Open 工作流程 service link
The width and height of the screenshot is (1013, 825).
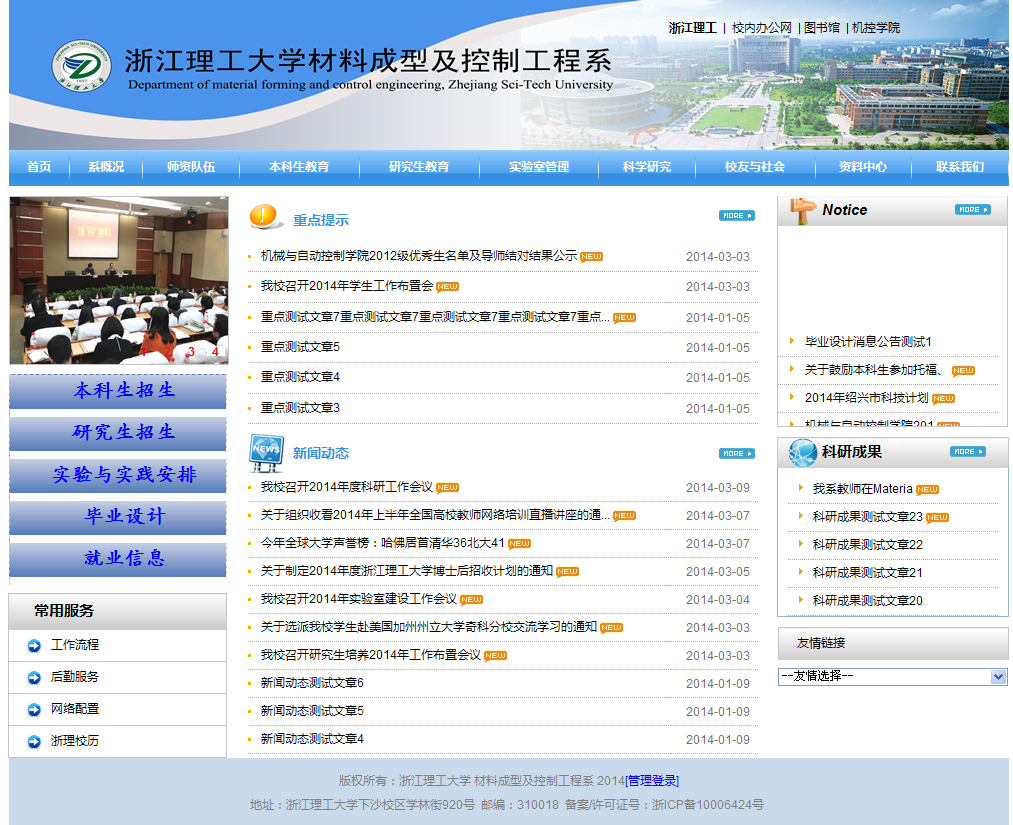click(75, 645)
